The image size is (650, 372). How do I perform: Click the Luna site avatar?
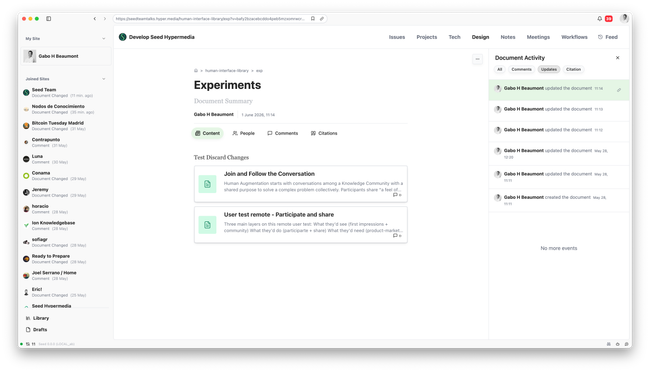tap(26, 159)
